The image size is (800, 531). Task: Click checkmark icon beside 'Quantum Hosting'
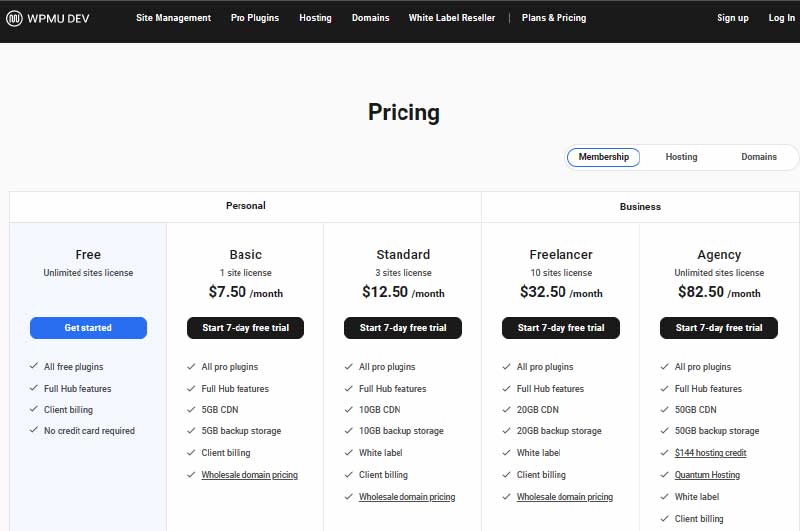[665, 475]
